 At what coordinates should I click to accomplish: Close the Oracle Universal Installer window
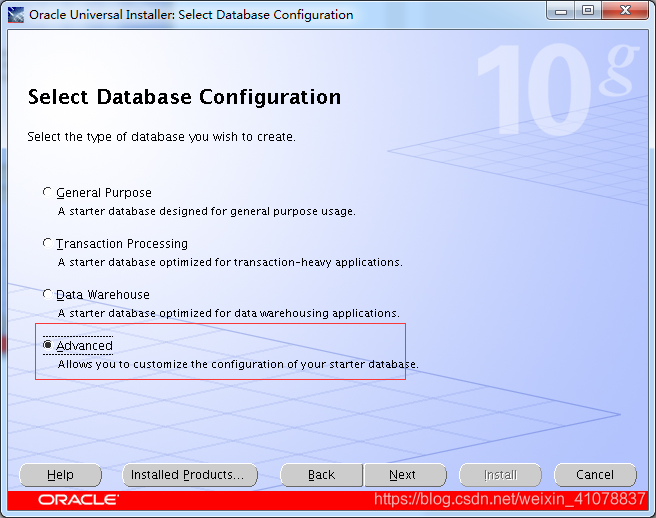coord(625,11)
